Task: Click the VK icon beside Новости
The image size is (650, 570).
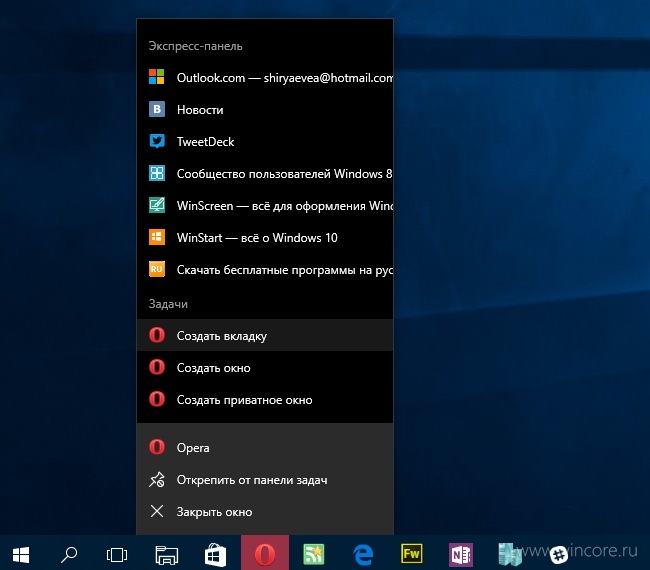Action: [157, 109]
